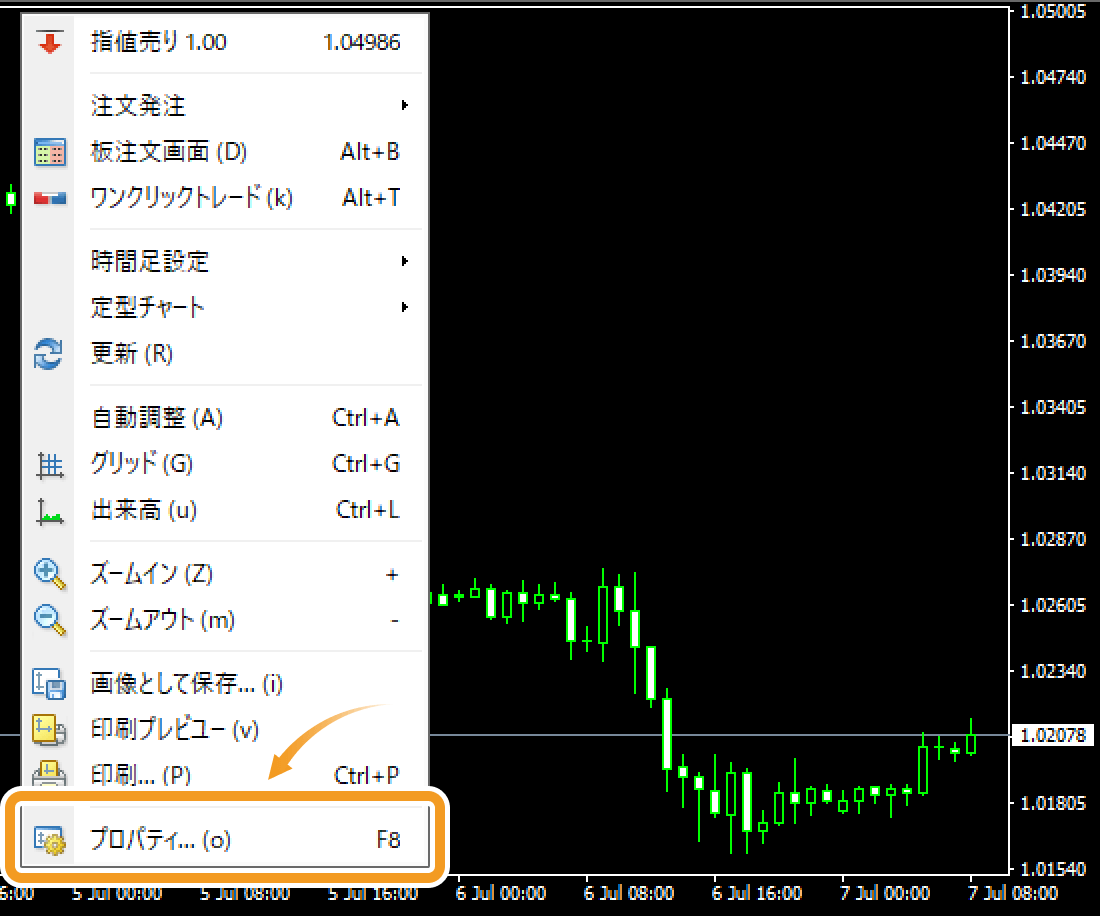Viewport: 1100px width, 916px height.
Task: Click the ワンクリックトレード icon
Action: [x=50, y=198]
